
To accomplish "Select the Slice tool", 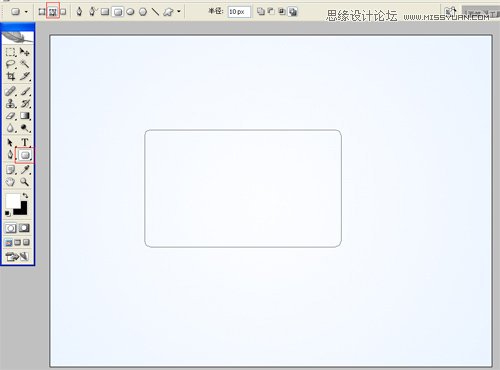I will [24, 76].
